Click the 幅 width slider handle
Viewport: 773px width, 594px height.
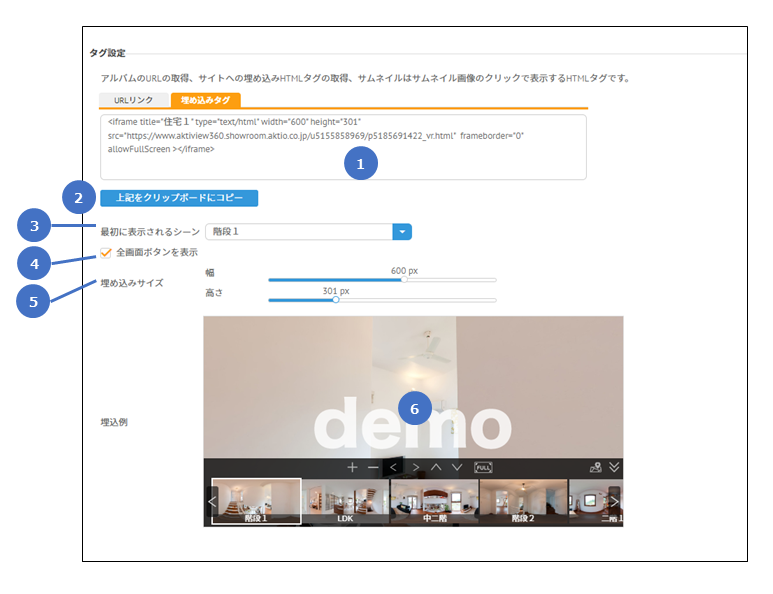tap(404, 280)
